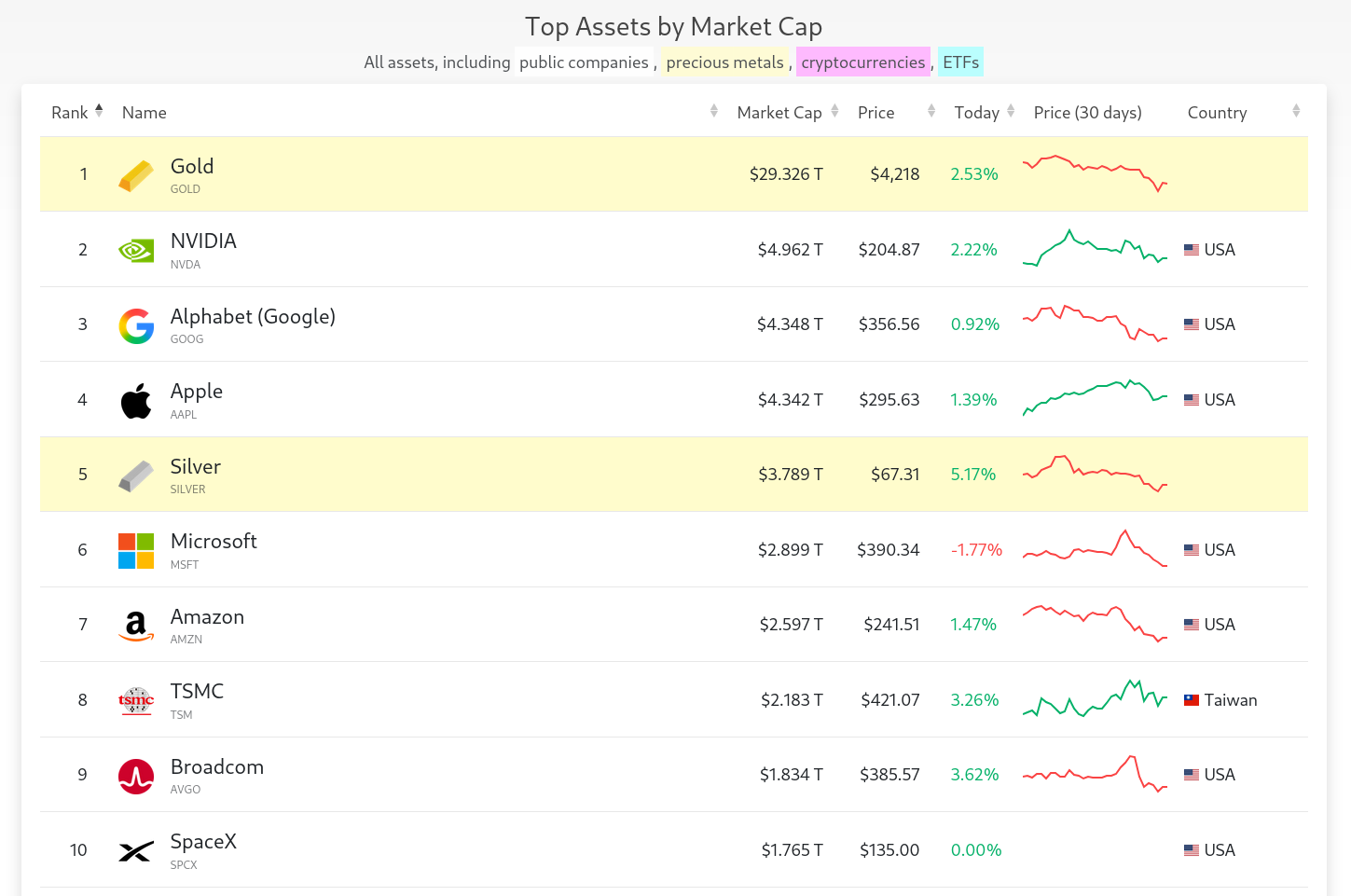
Task: Click the SpaceX logo icon
Action: [136, 851]
